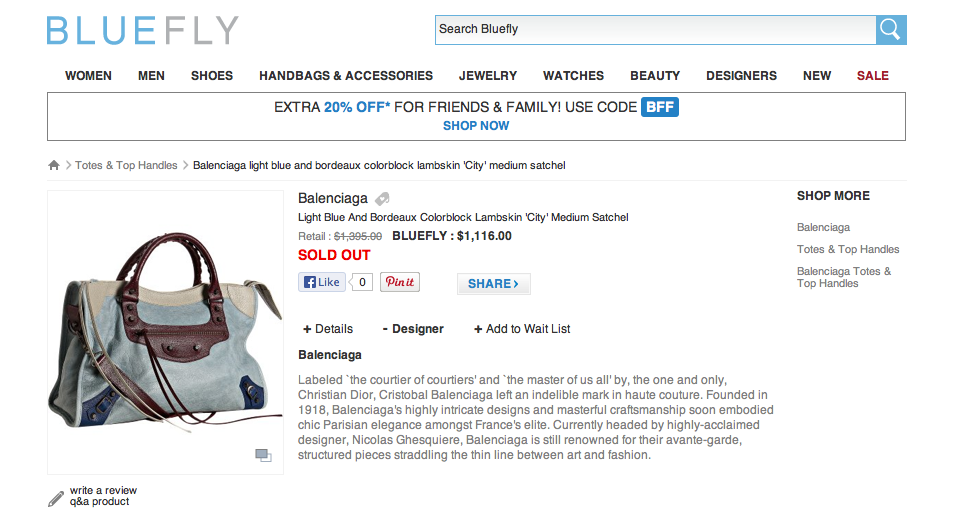Image resolution: width=954 pixels, height=526 pixels.
Task: Click the search magnifier button
Action: pyautogui.click(x=891, y=30)
